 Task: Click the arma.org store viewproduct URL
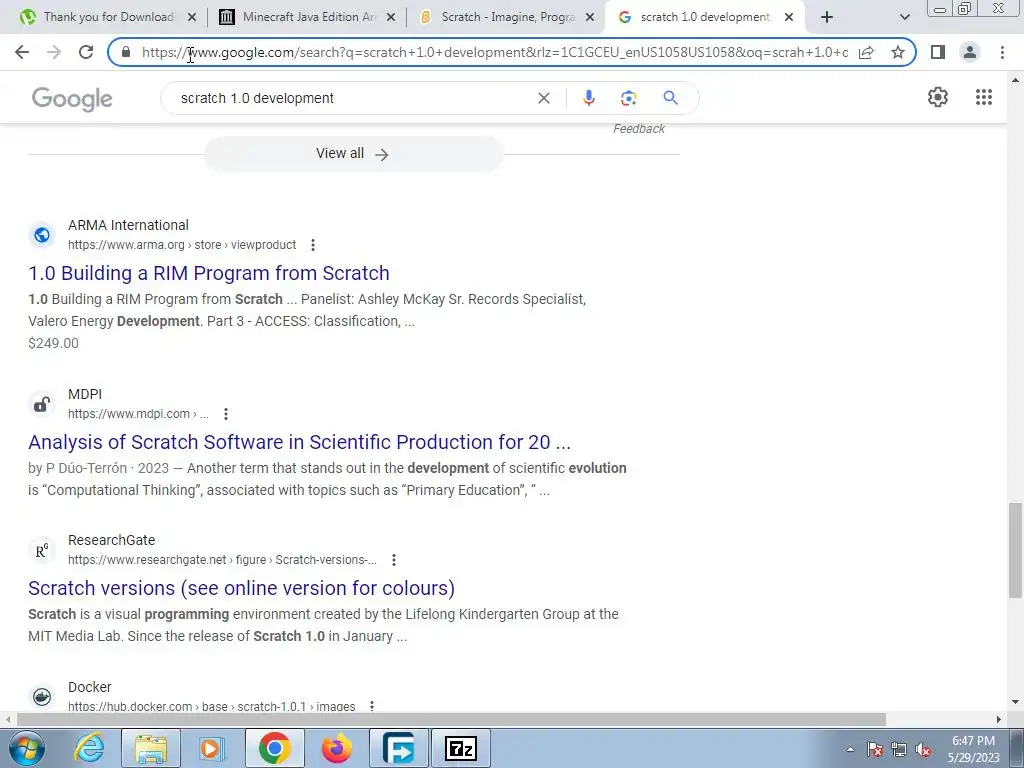(182, 245)
